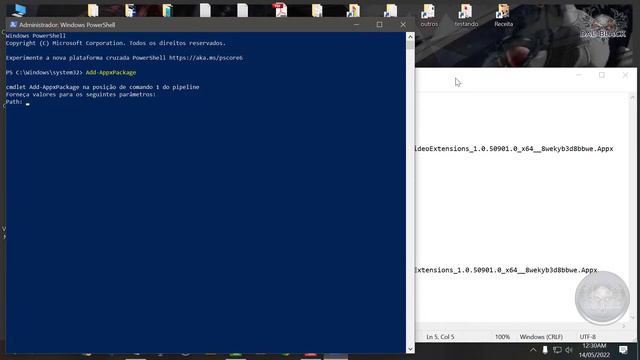Click the 'Add-AppxPackage' command text

pyautogui.click(x=111, y=73)
